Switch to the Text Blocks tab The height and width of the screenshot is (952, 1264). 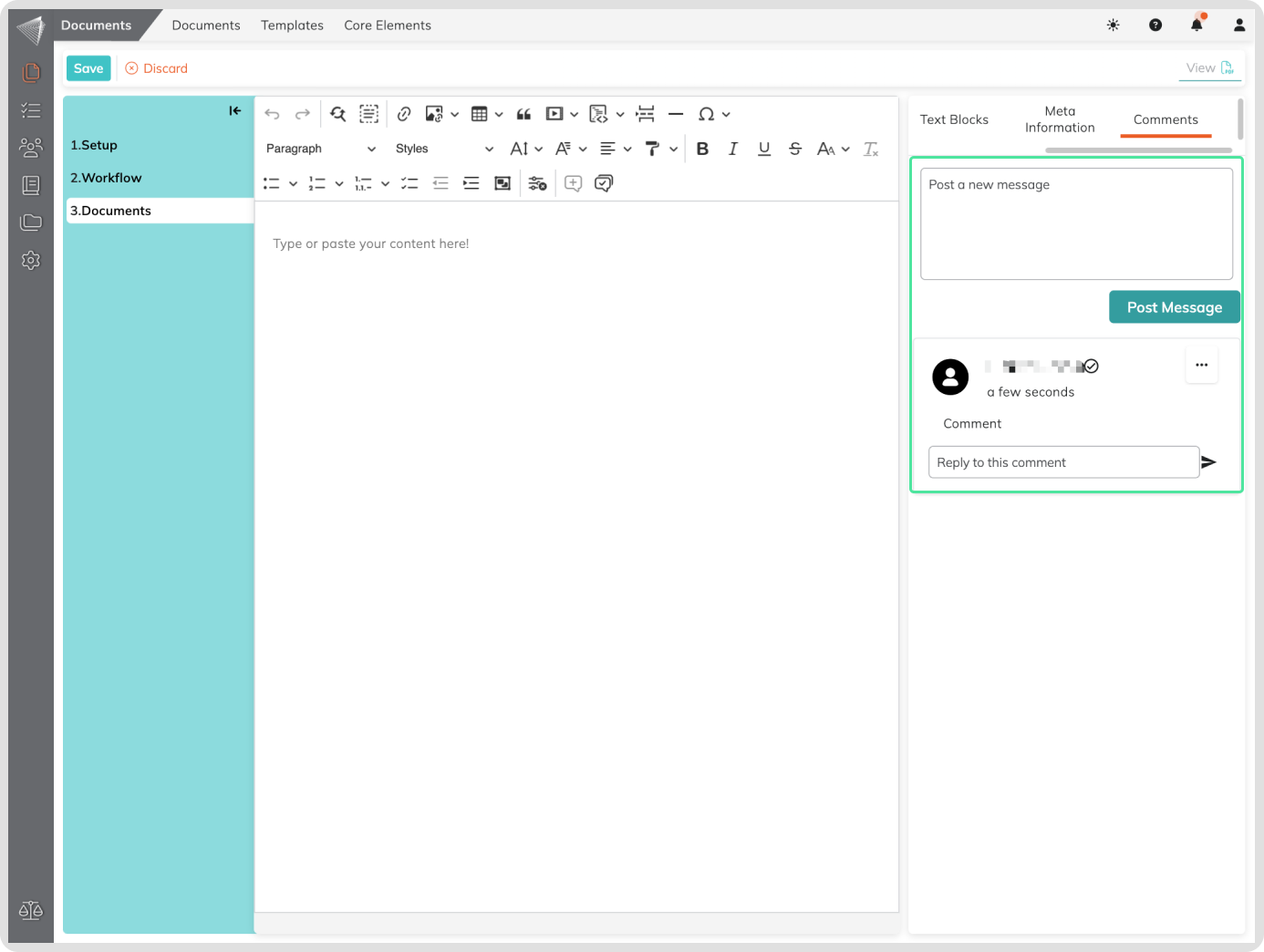coord(954,119)
